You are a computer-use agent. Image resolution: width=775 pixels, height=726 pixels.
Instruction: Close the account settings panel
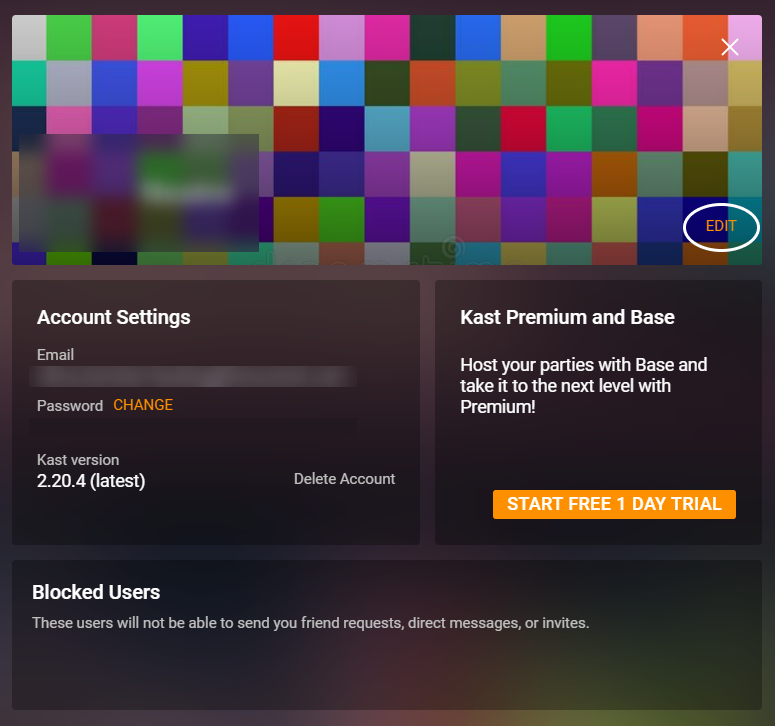730,47
